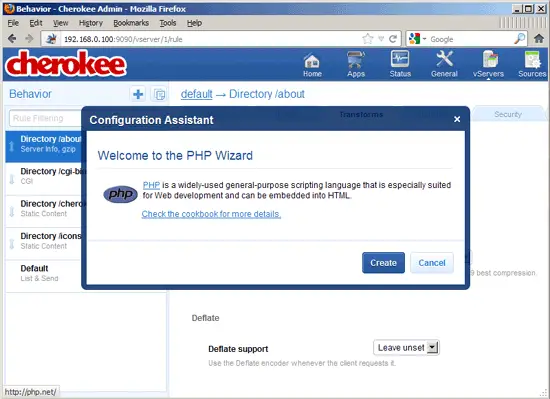Screen dimensions: 550x399
Task: Follow the cookbook details link
Action: point(211,214)
